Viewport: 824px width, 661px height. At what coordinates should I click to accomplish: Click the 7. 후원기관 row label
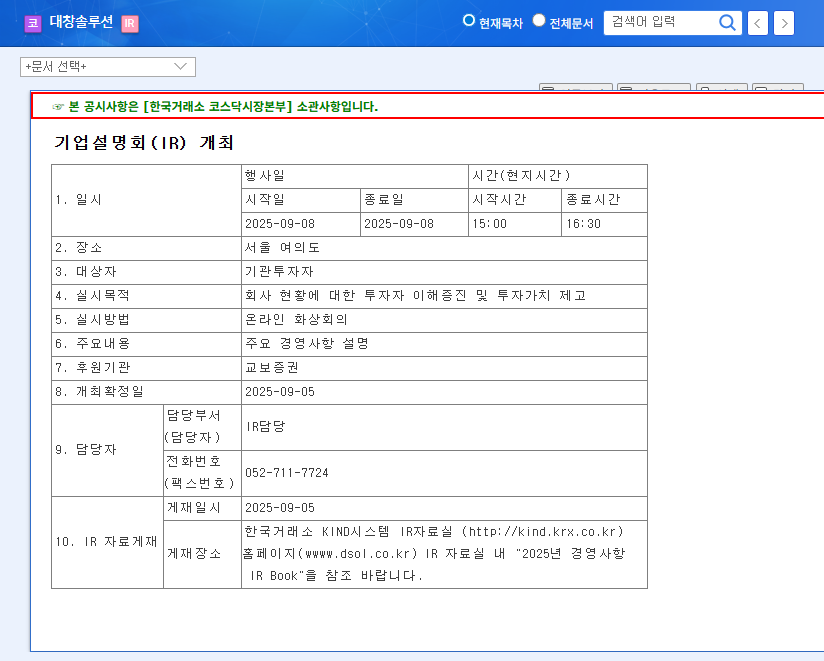tap(92, 367)
